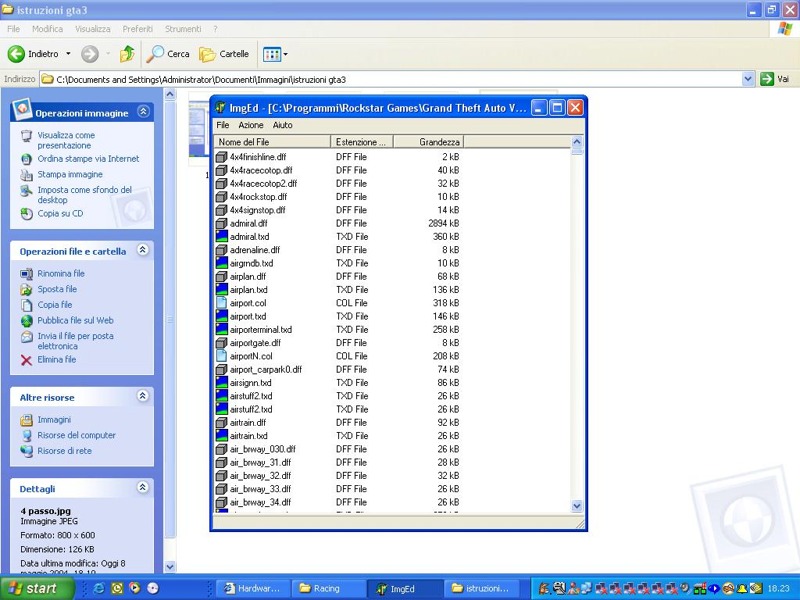Select the airtrain.txd texture icon
This screenshot has width=800, height=600.
(x=221, y=435)
